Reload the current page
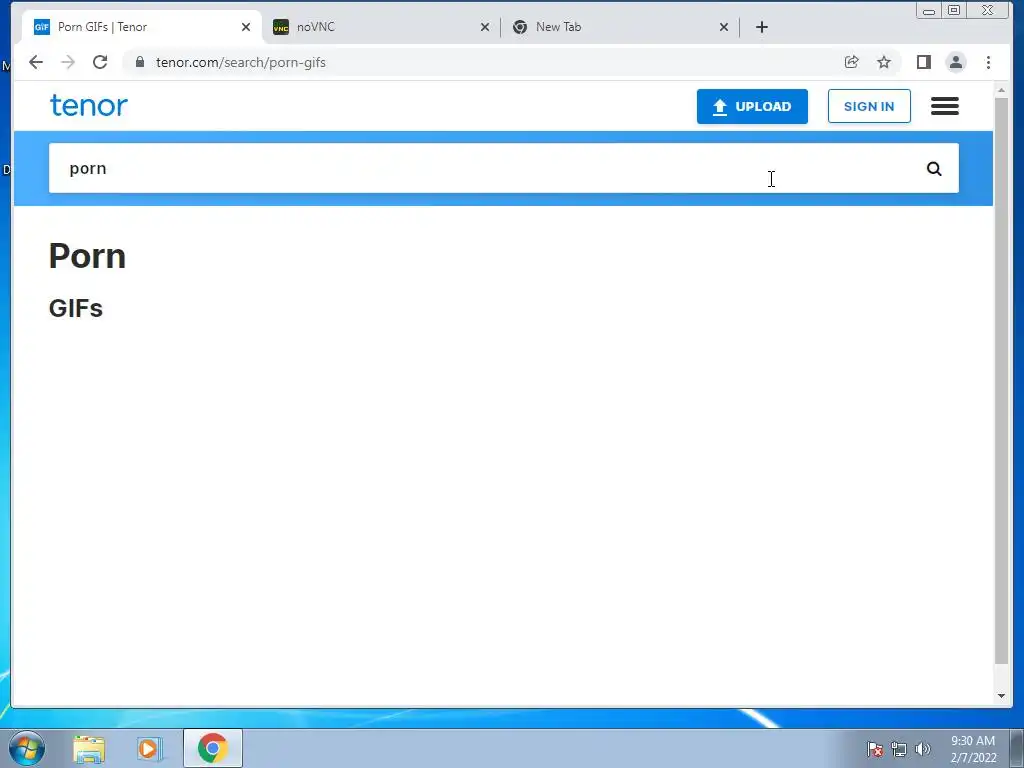Viewport: 1024px width, 768px height. pos(100,62)
